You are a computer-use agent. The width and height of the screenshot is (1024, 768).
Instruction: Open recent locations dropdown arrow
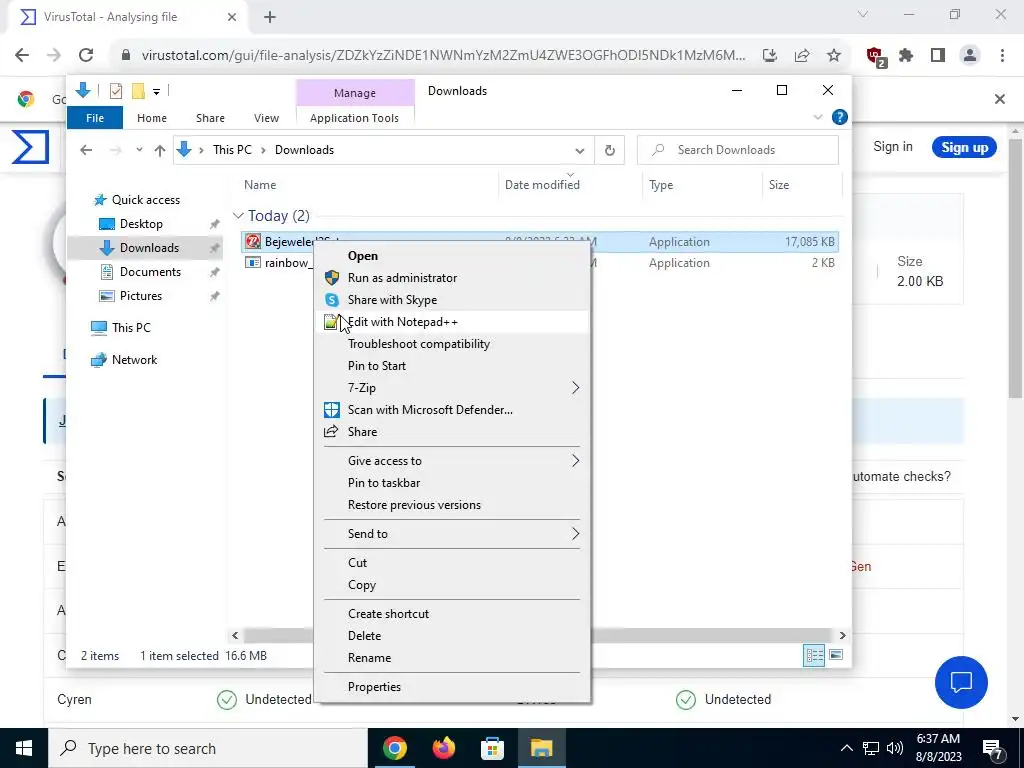click(139, 150)
